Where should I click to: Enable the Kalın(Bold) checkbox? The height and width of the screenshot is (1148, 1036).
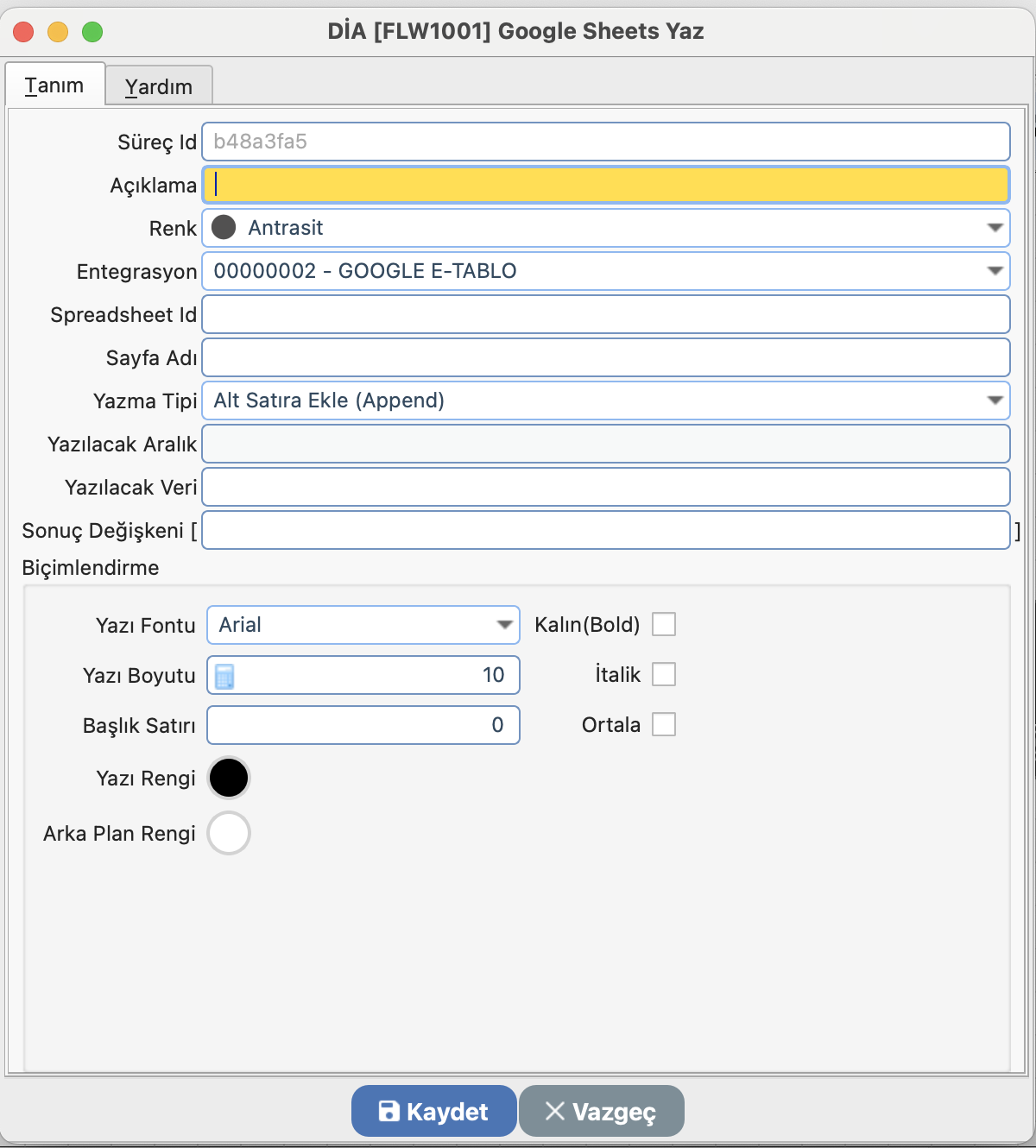click(663, 624)
